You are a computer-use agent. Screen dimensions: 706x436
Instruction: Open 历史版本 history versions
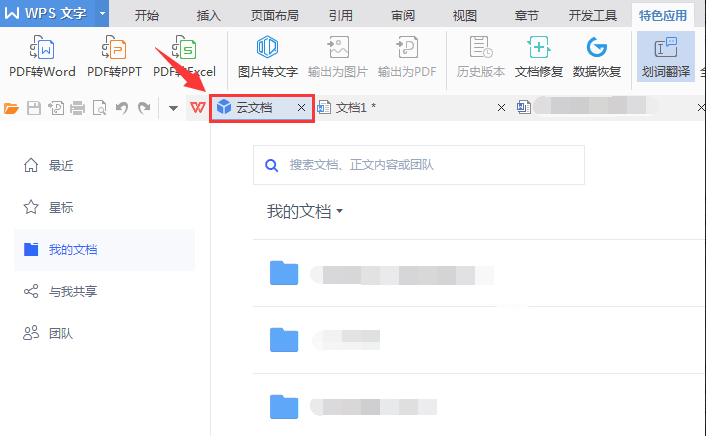coord(480,57)
